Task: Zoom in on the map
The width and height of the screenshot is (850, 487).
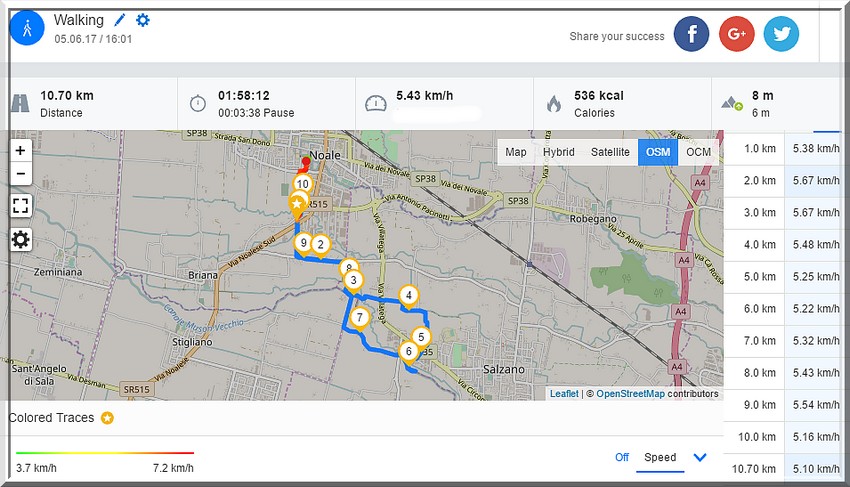Action: (x=21, y=150)
